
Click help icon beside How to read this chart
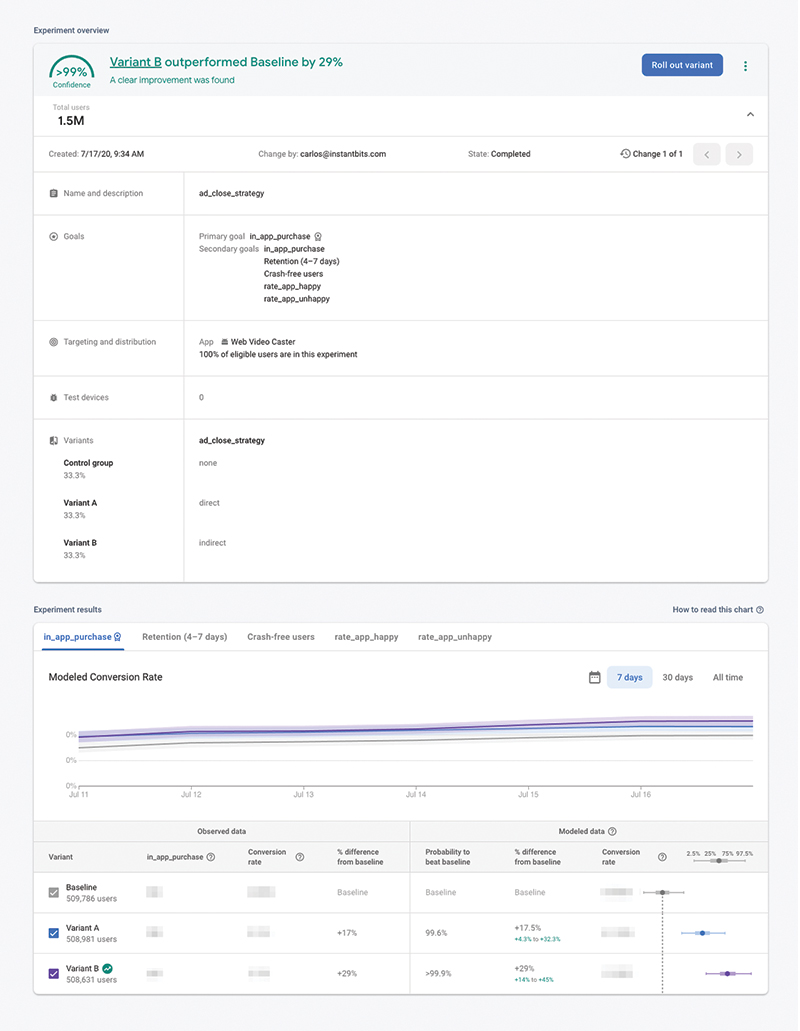click(x=760, y=610)
